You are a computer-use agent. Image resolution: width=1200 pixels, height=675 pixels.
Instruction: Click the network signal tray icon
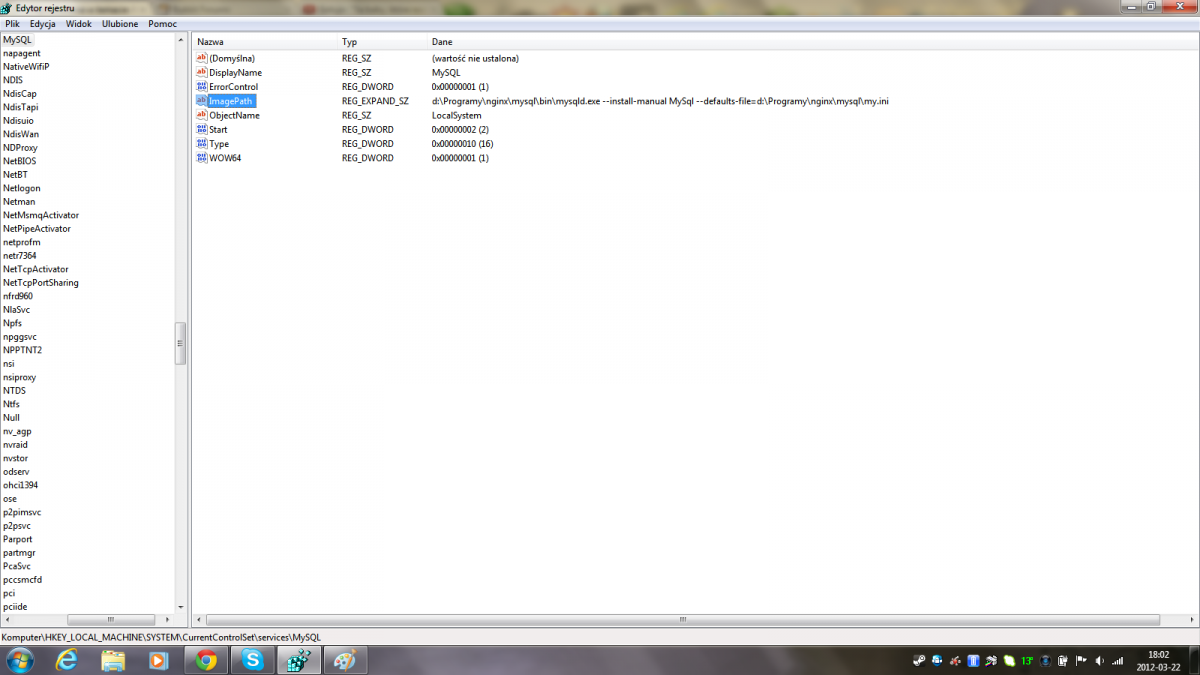pyautogui.click(x=1117, y=661)
